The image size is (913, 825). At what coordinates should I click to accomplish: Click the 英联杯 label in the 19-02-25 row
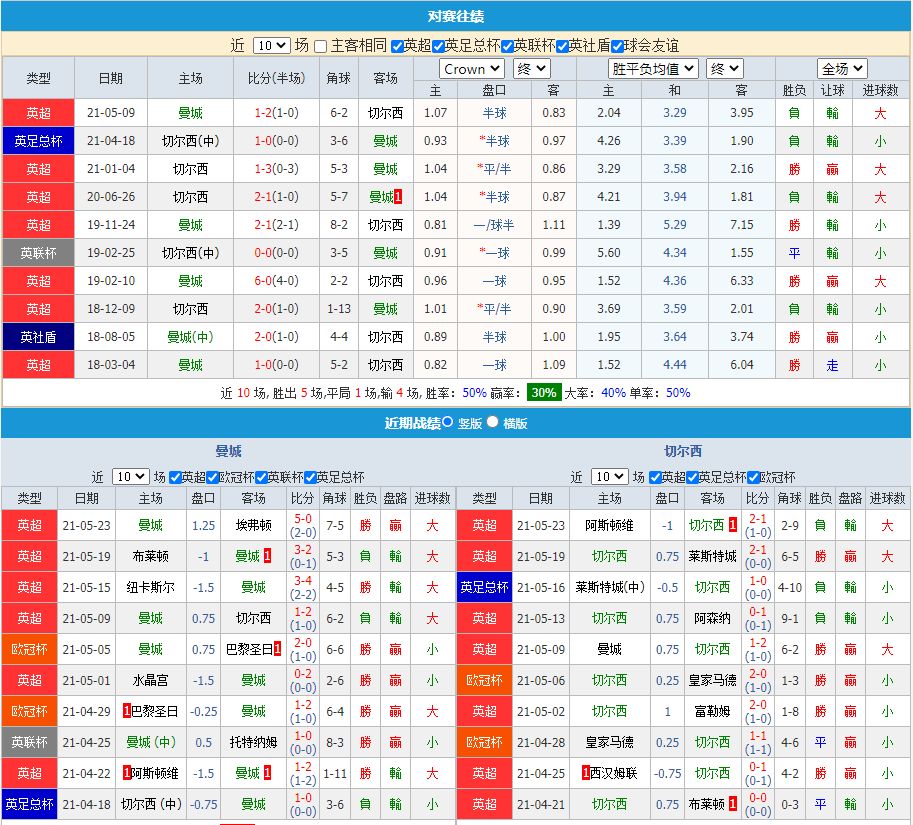(38, 253)
